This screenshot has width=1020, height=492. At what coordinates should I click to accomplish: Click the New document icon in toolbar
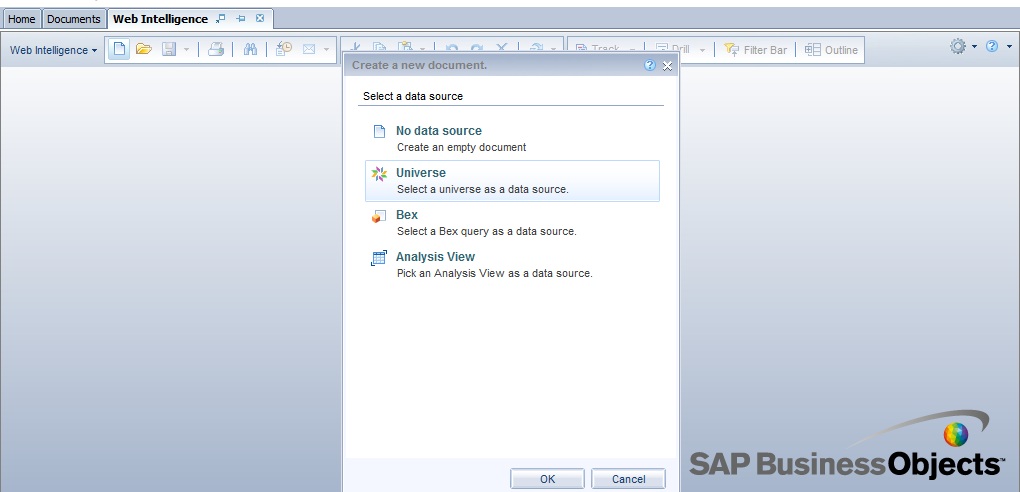click(x=119, y=49)
